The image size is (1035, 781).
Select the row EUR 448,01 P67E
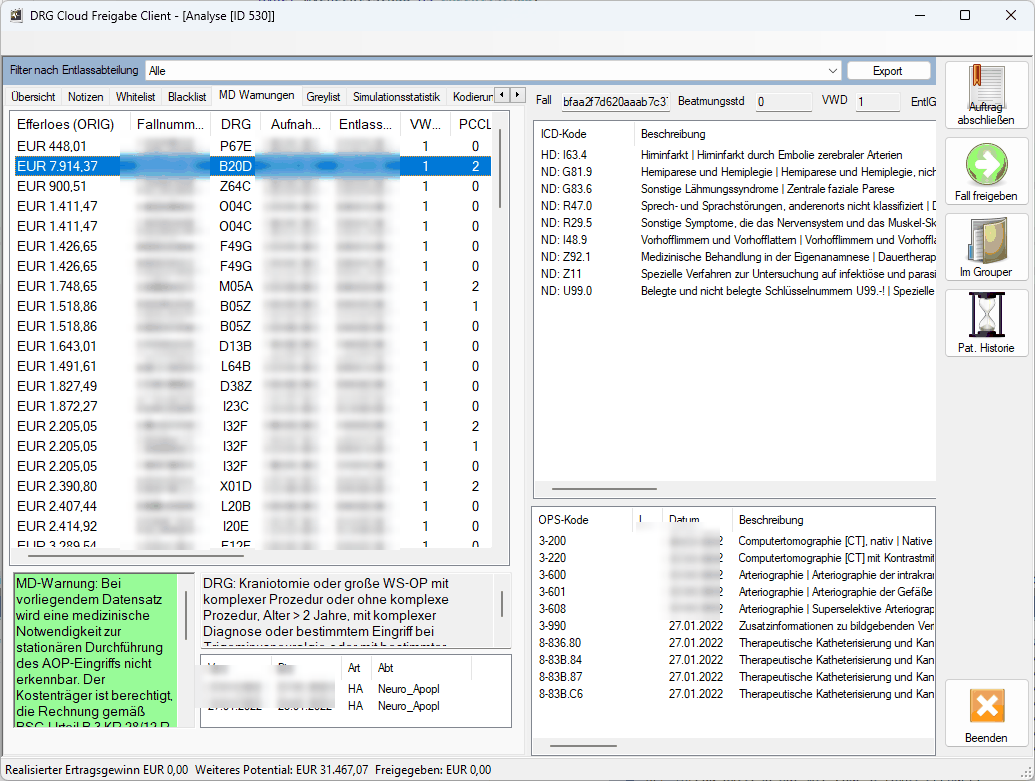(253, 146)
